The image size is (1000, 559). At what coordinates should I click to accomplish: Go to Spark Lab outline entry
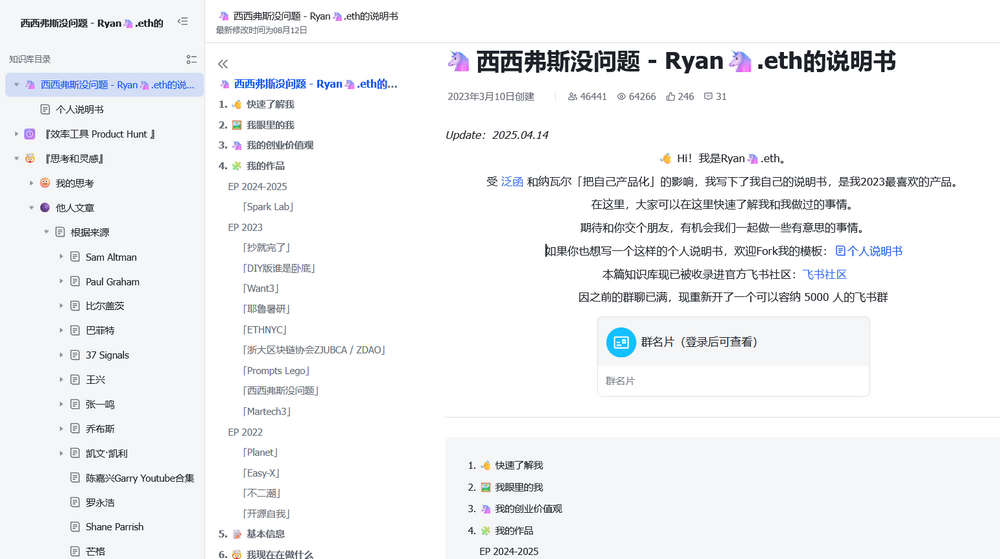coord(268,207)
